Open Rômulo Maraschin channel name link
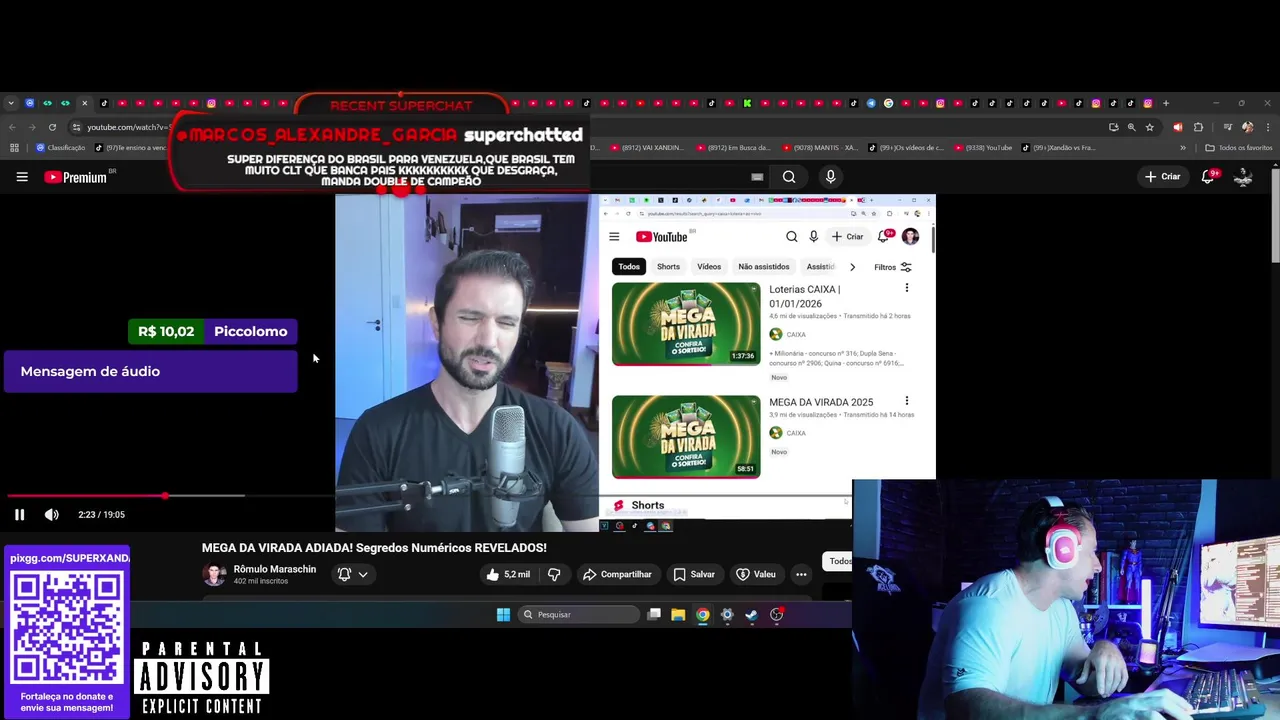Image resolution: width=1280 pixels, height=720 pixels. (x=275, y=569)
